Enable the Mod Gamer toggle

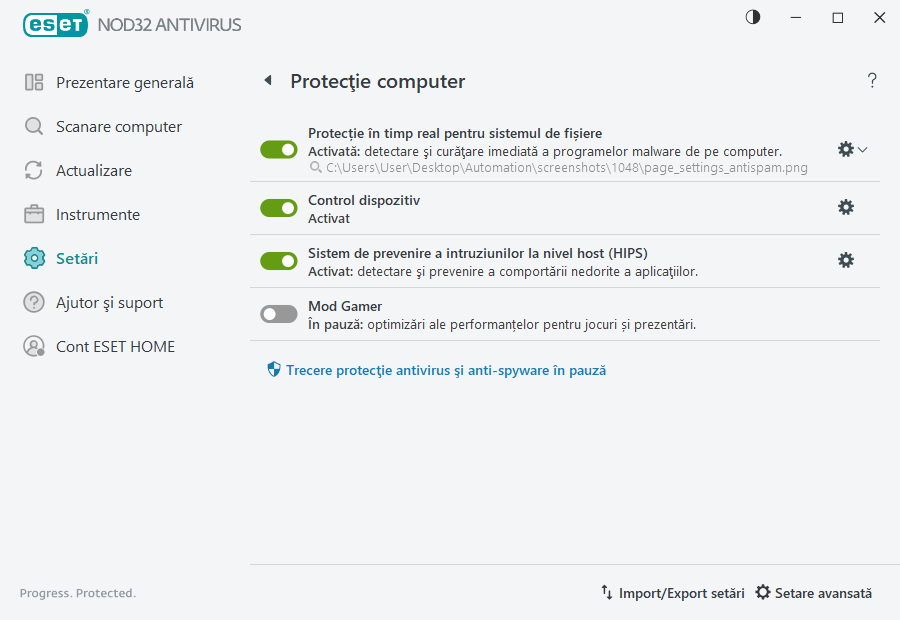click(278, 313)
